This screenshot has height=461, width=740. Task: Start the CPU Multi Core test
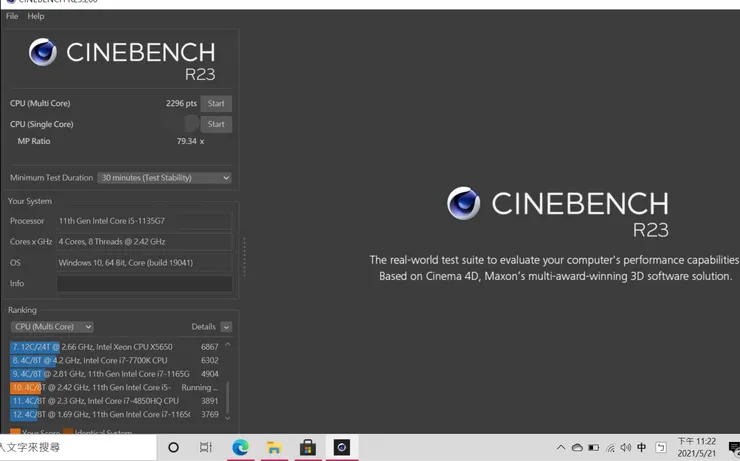click(x=216, y=103)
